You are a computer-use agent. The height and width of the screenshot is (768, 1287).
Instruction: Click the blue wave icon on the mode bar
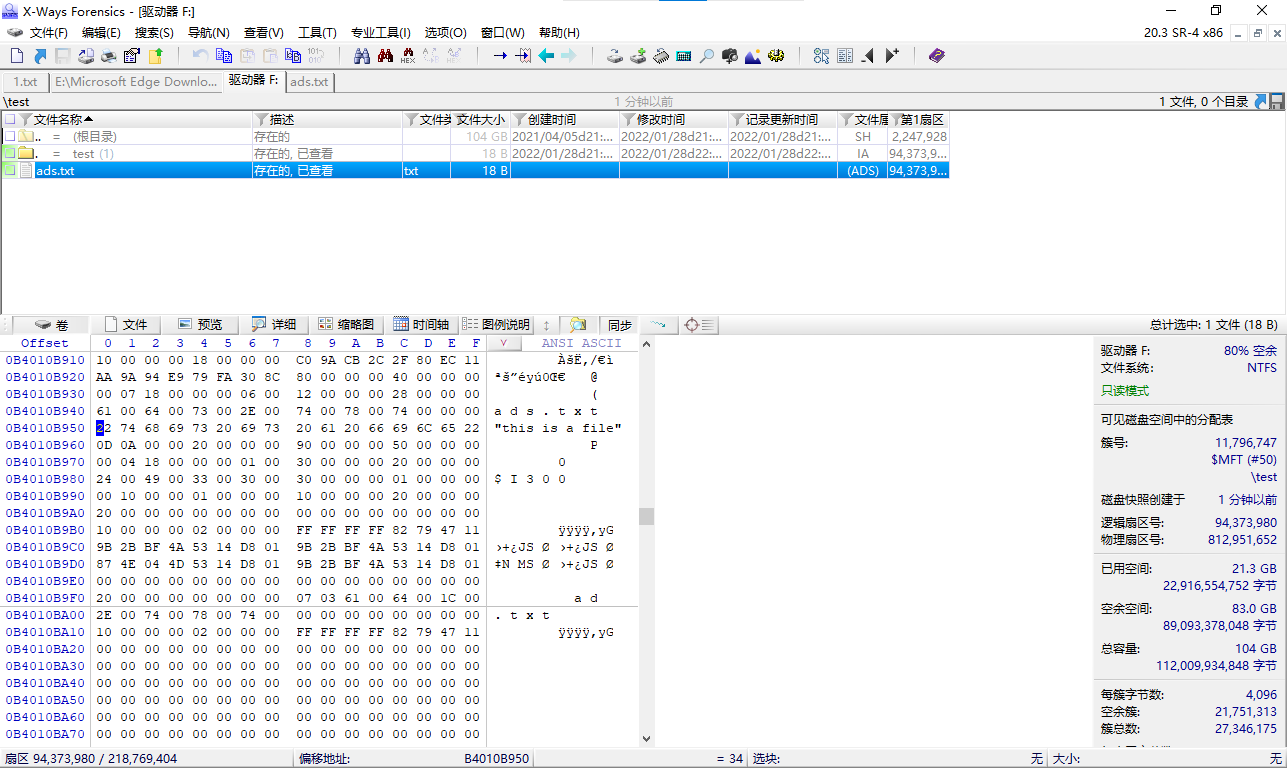tap(658, 325)
